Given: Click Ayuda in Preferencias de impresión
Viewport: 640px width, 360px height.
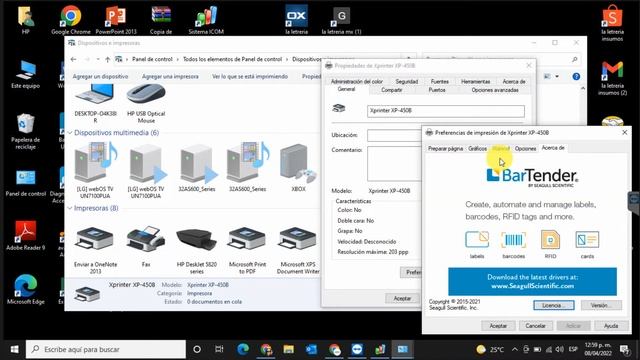Looking at the screenshot, I should coord(611,326).
